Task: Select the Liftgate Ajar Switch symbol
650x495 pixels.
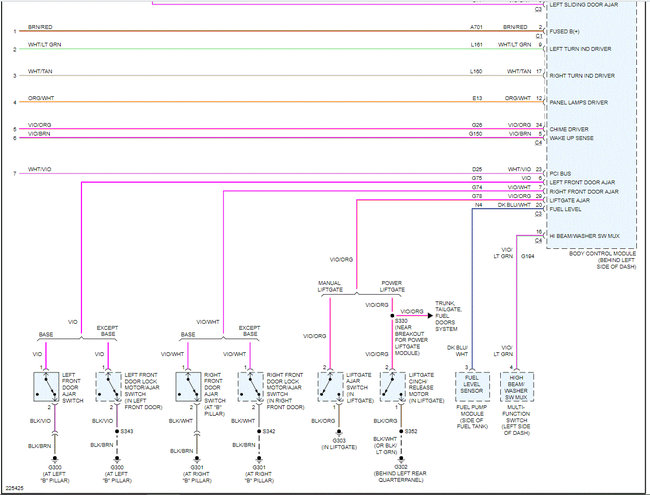Action: tap(330, 386)
